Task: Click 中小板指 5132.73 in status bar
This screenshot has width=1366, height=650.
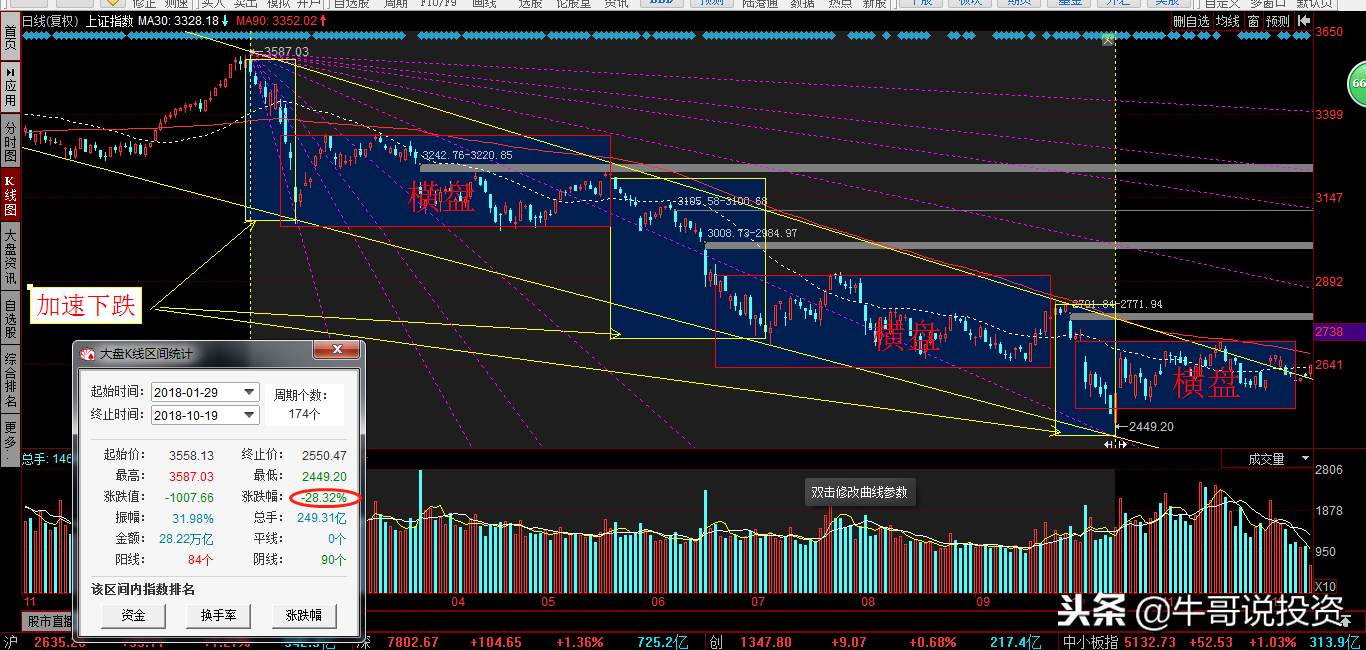Action: (x=1119, y=642)
